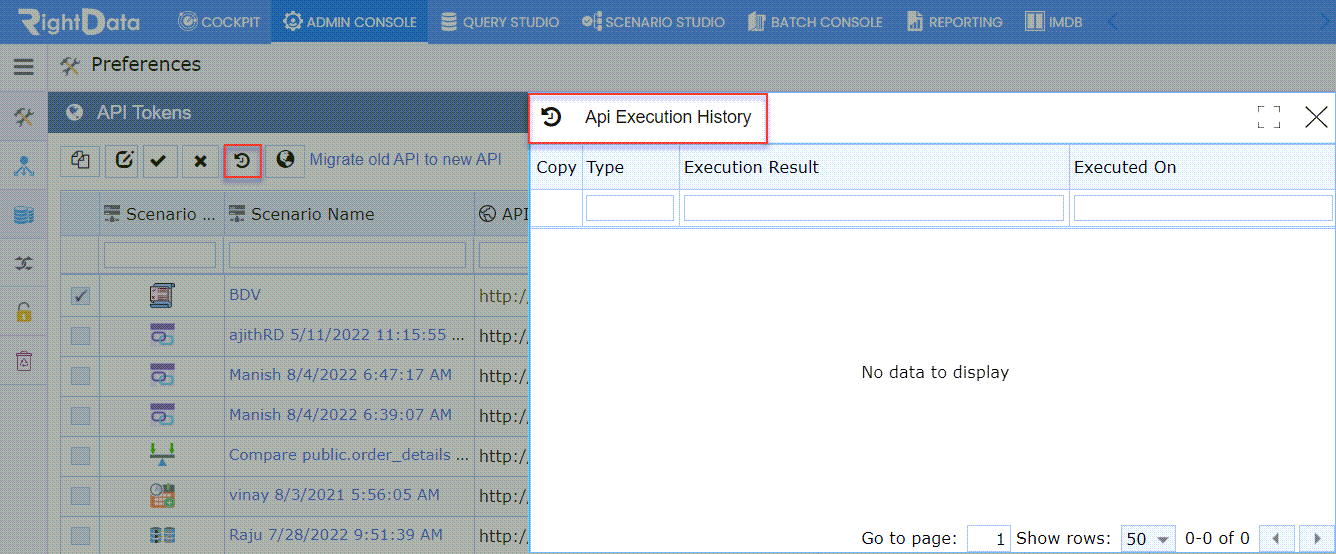Viewport: 1336px width, 554px height.
Task: Open the QUERY STUDIO tab
Action: 500,21
